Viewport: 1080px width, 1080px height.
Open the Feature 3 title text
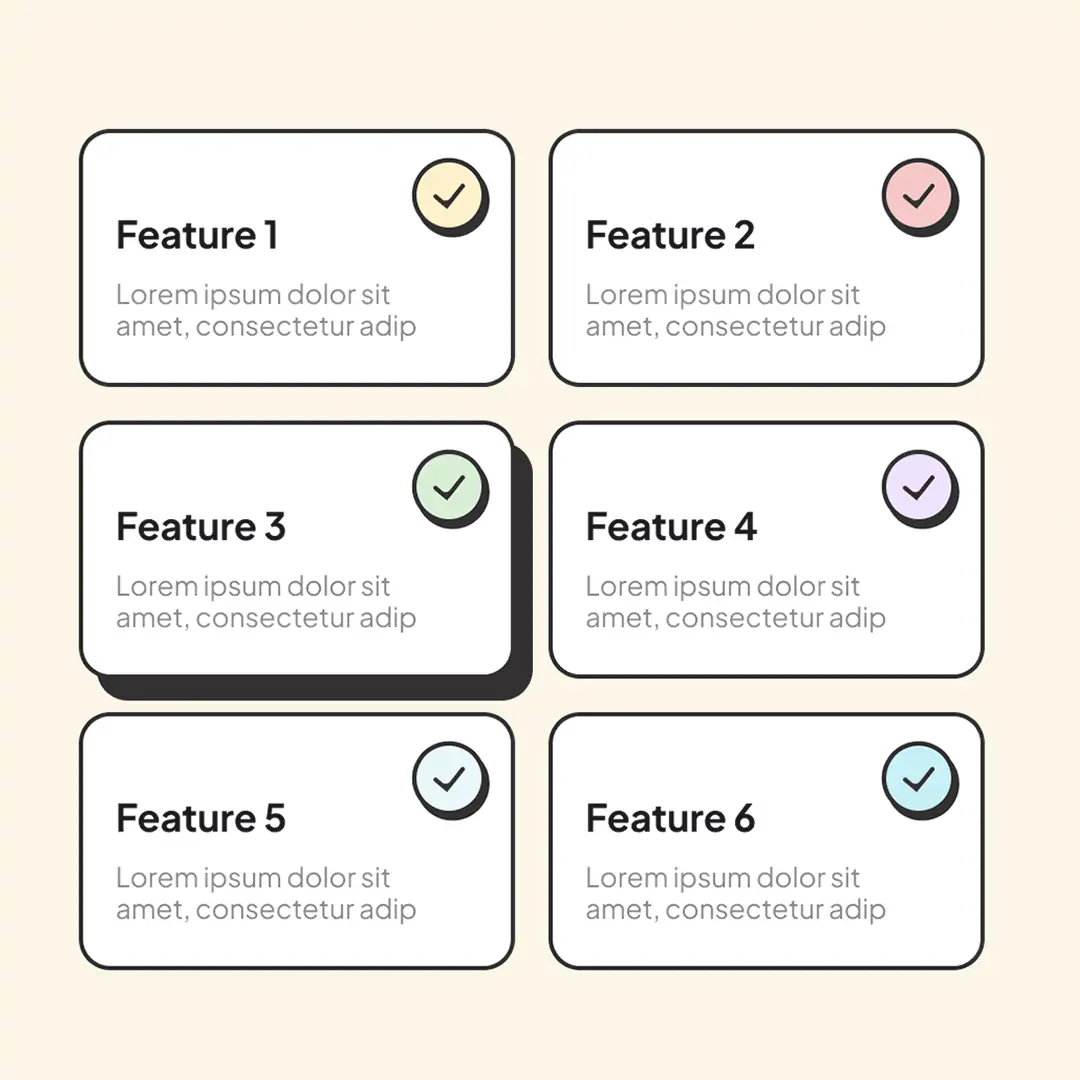[x=200, y=527]
